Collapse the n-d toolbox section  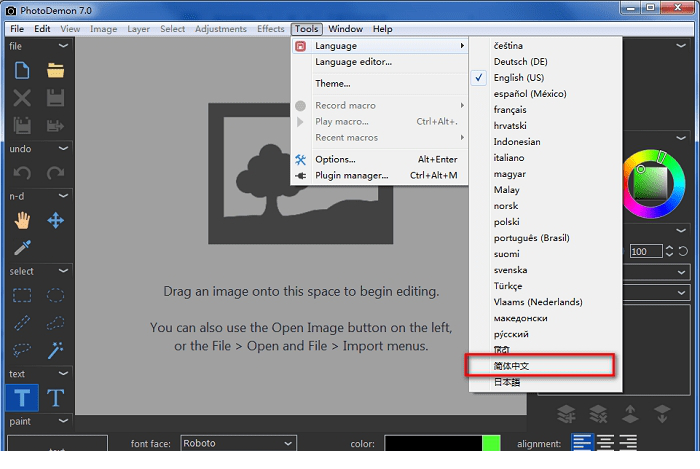click(x=63, y=196)
